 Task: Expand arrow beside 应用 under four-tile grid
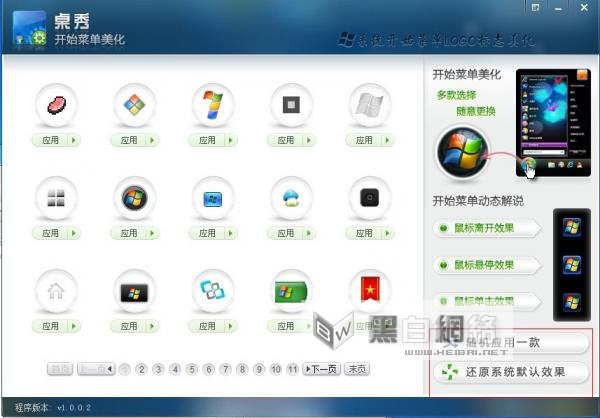tap(74, 233)
